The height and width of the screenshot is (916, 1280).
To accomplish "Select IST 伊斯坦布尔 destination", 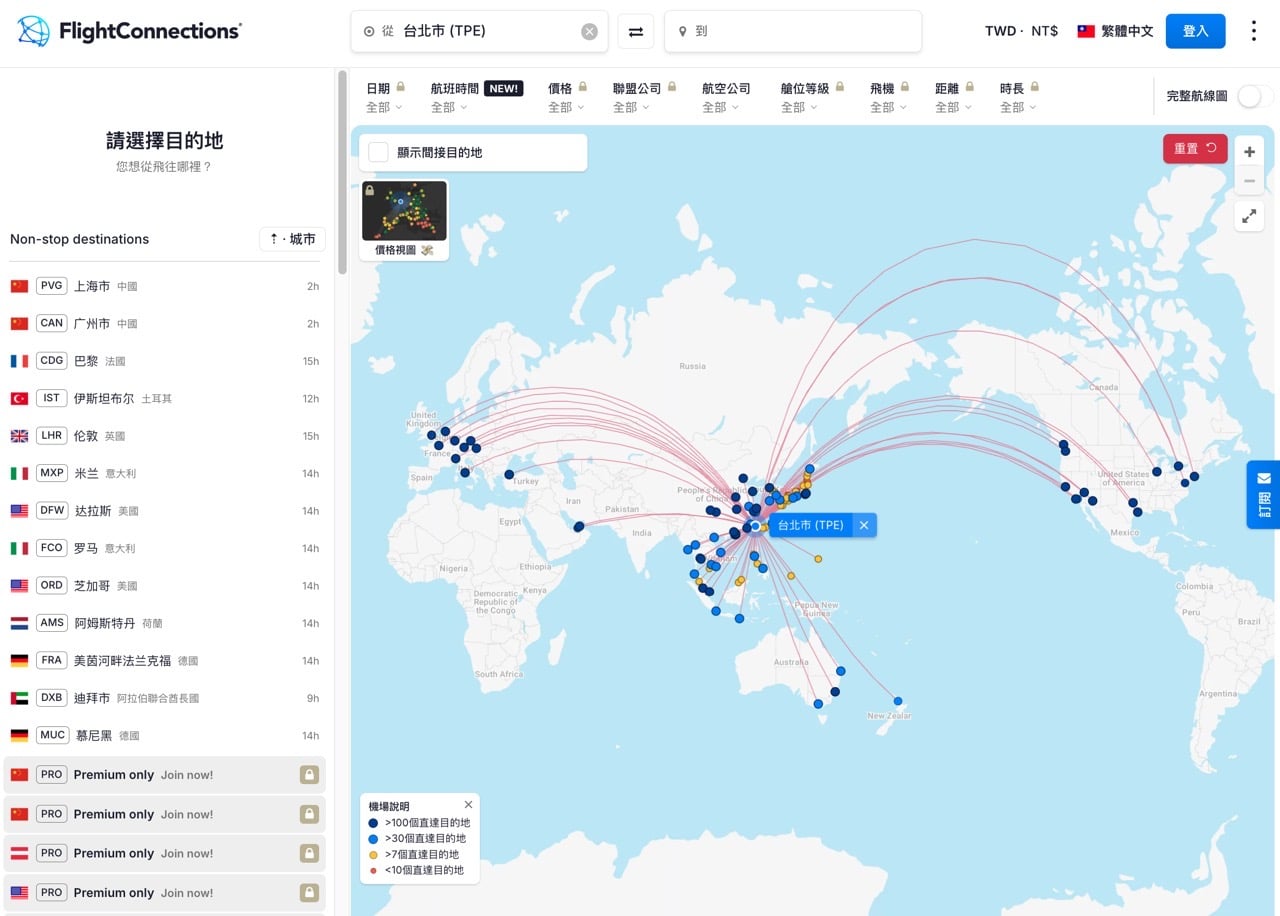I will coord(165,398).
